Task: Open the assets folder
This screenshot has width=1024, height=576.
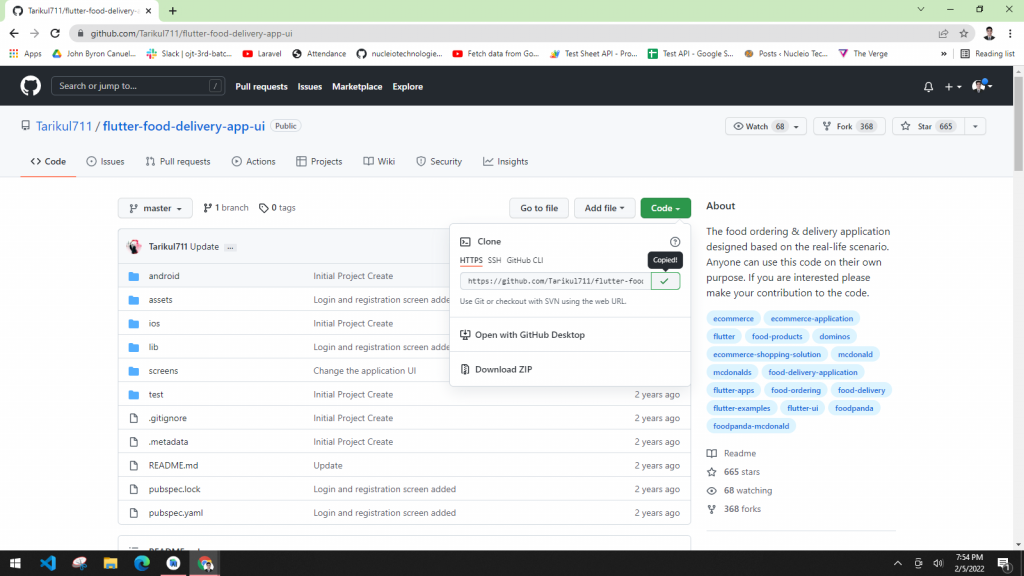Action: click(161, 300)
